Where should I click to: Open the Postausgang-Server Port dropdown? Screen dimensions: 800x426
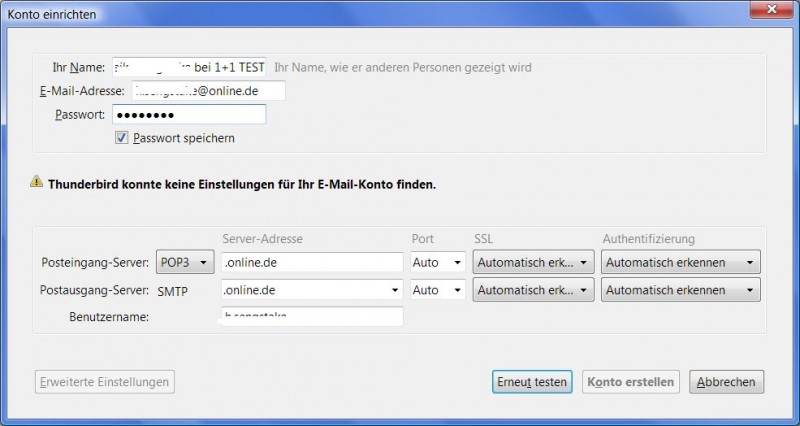(438, 290)
